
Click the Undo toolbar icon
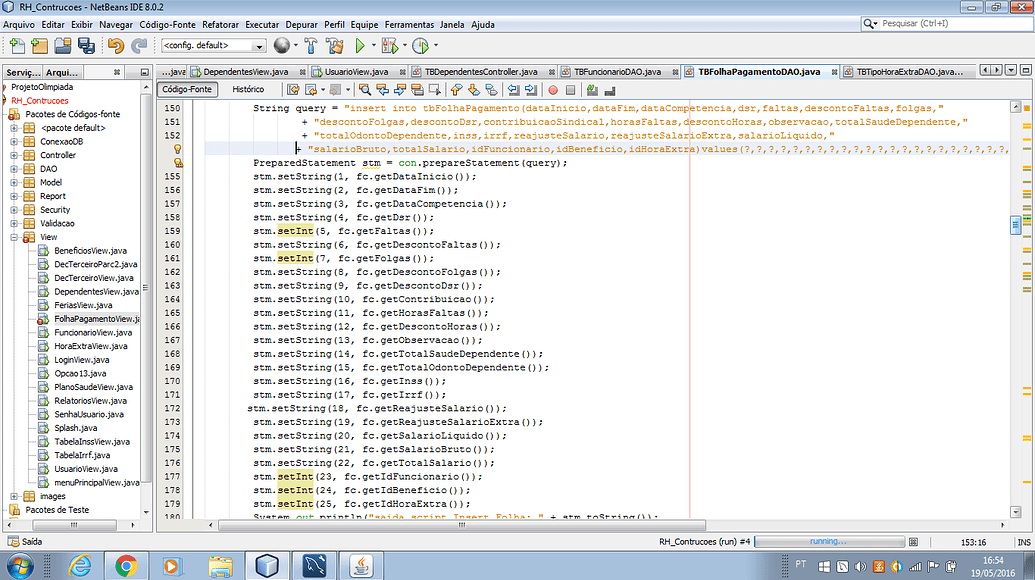(x=114, y=46)
